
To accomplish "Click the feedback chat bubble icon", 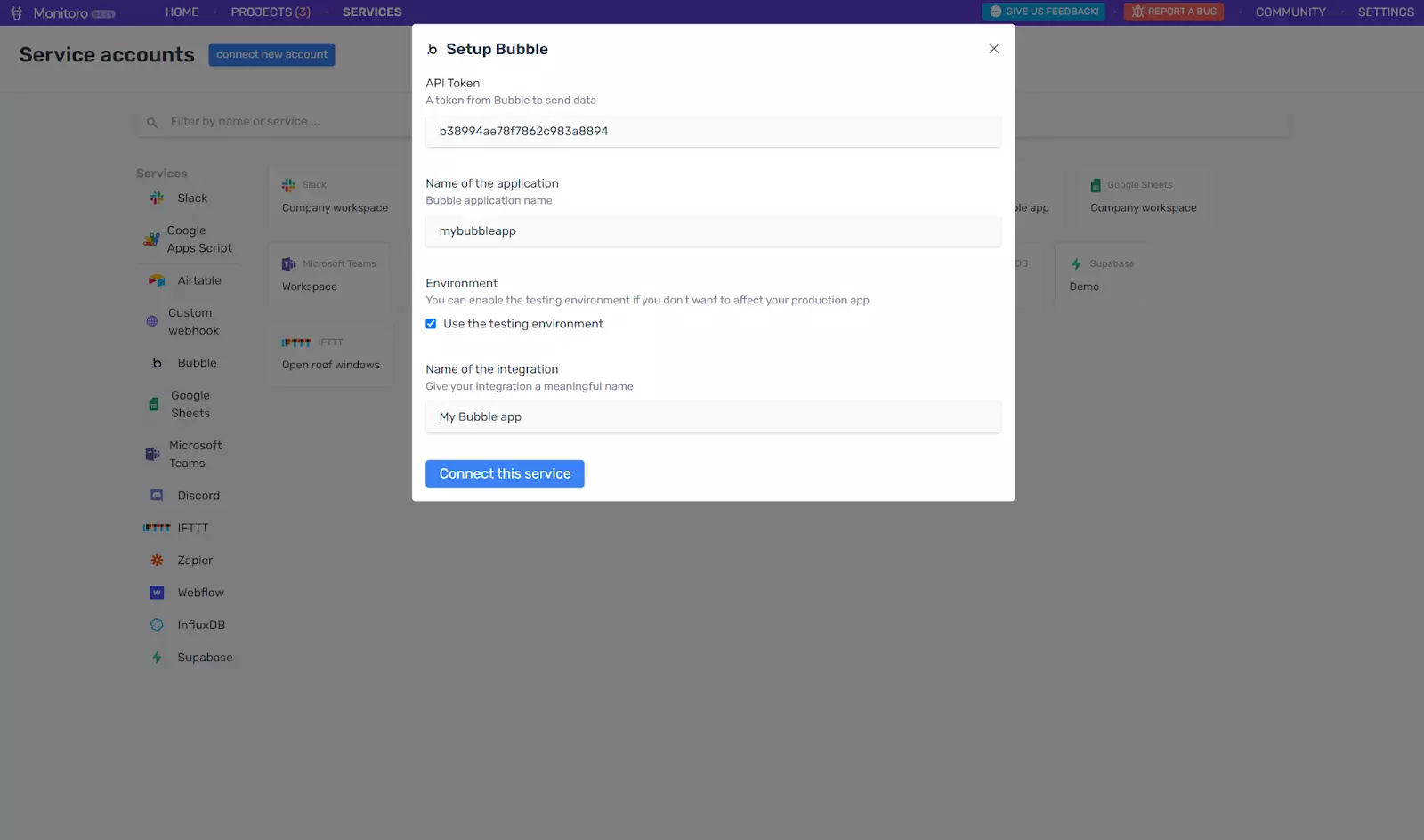I will click(996, 12).
